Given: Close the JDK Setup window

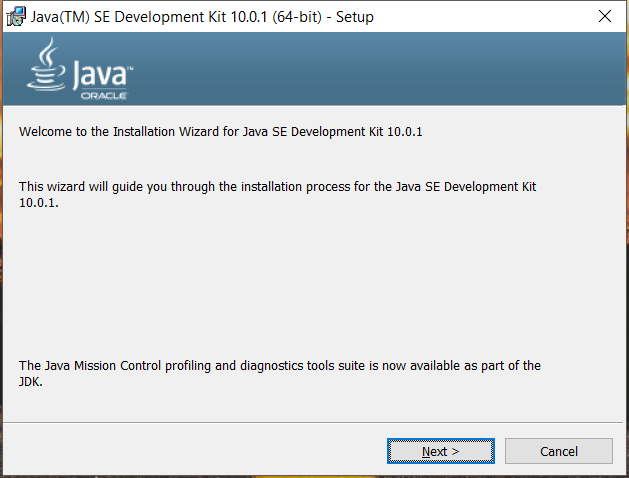Looking at the screenshot, I should (x=603, y=17).
